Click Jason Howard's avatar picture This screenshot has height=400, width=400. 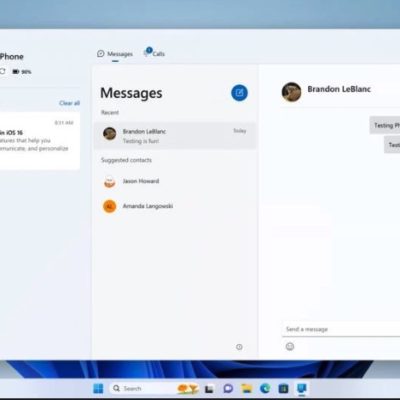tap(109, 182)
